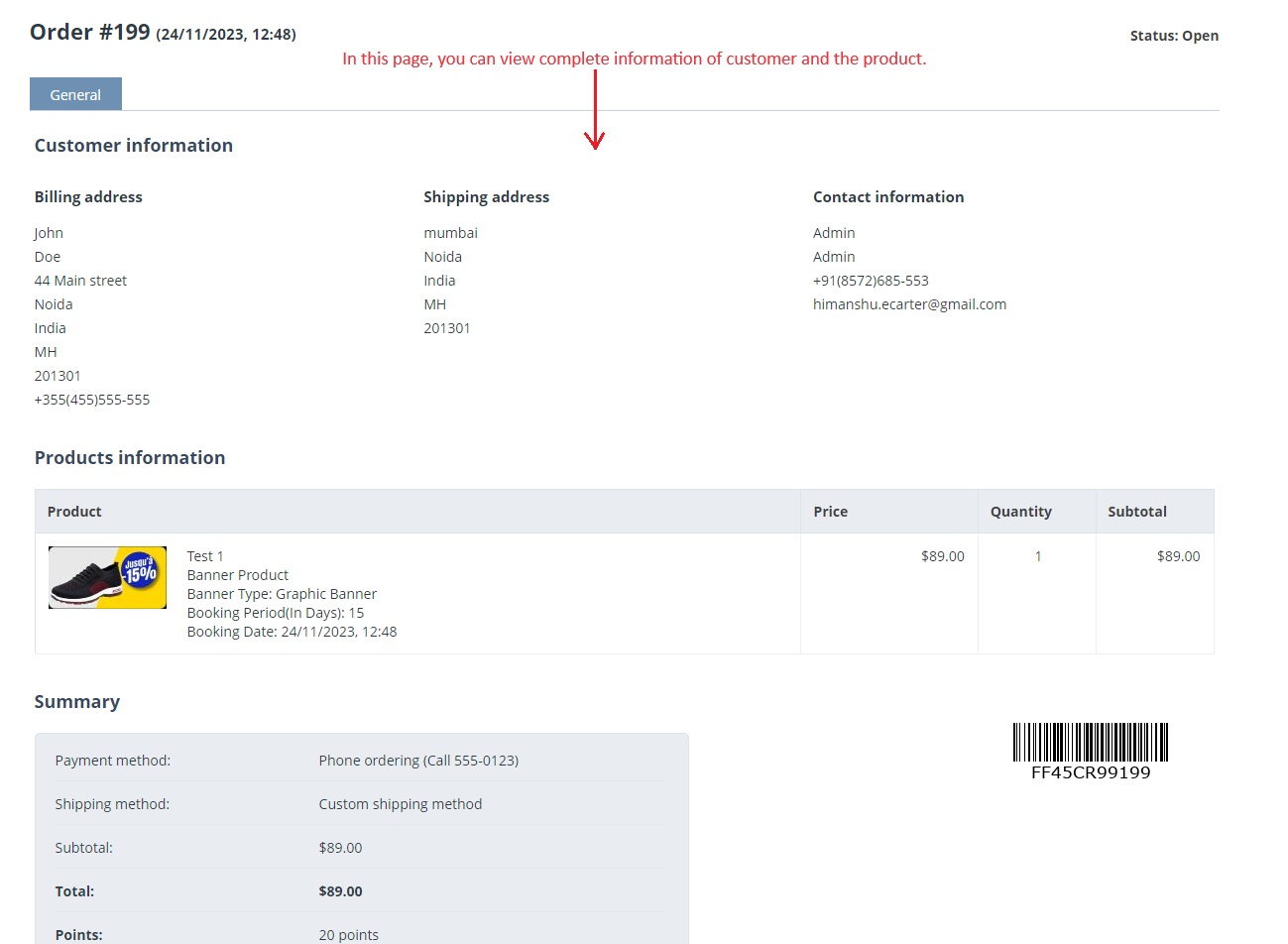Click the bold $89.00 Total value

[341, 891]
